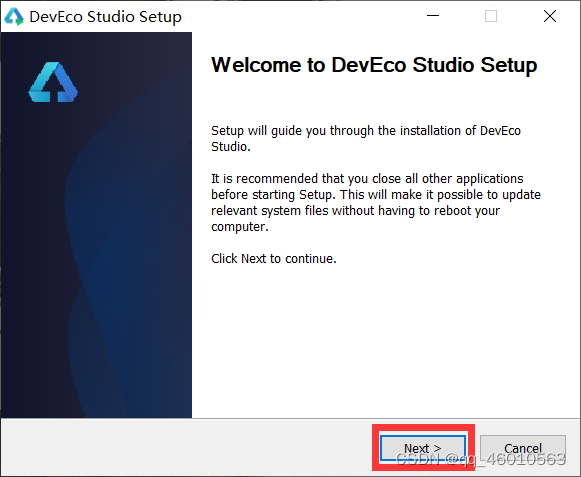Close the DevEco Studio Setup window
581x477 pixels.
click(x=550, y=16)
